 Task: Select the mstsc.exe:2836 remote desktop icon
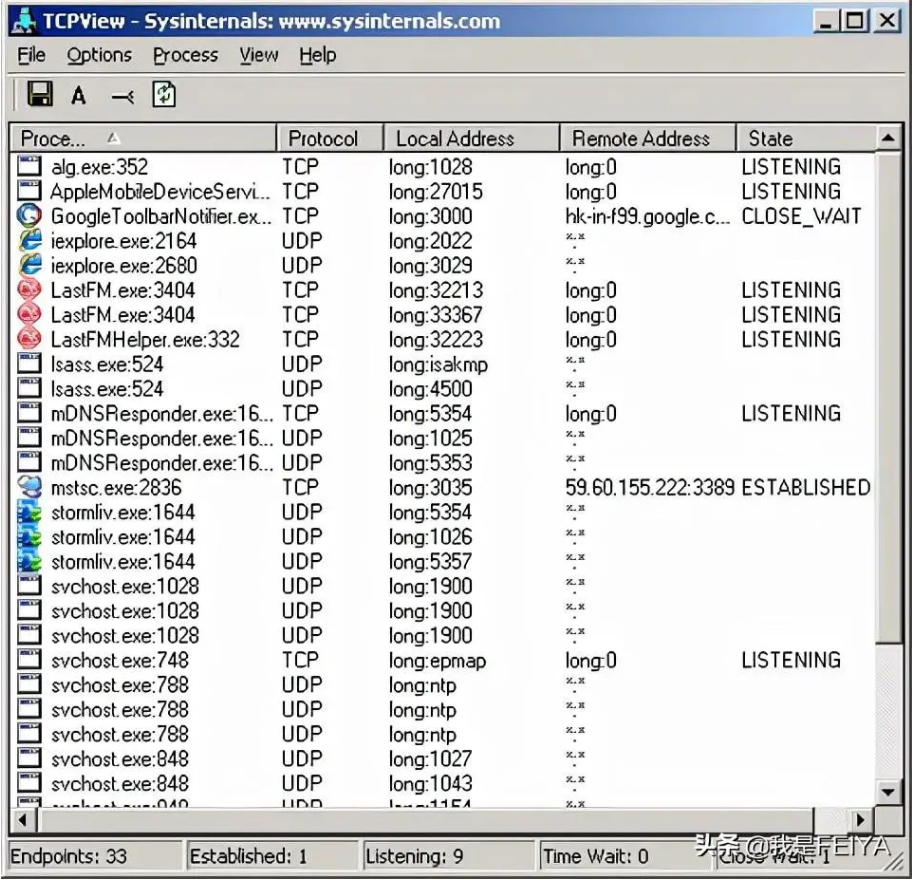pyautogui.click(x=31, y=488)
